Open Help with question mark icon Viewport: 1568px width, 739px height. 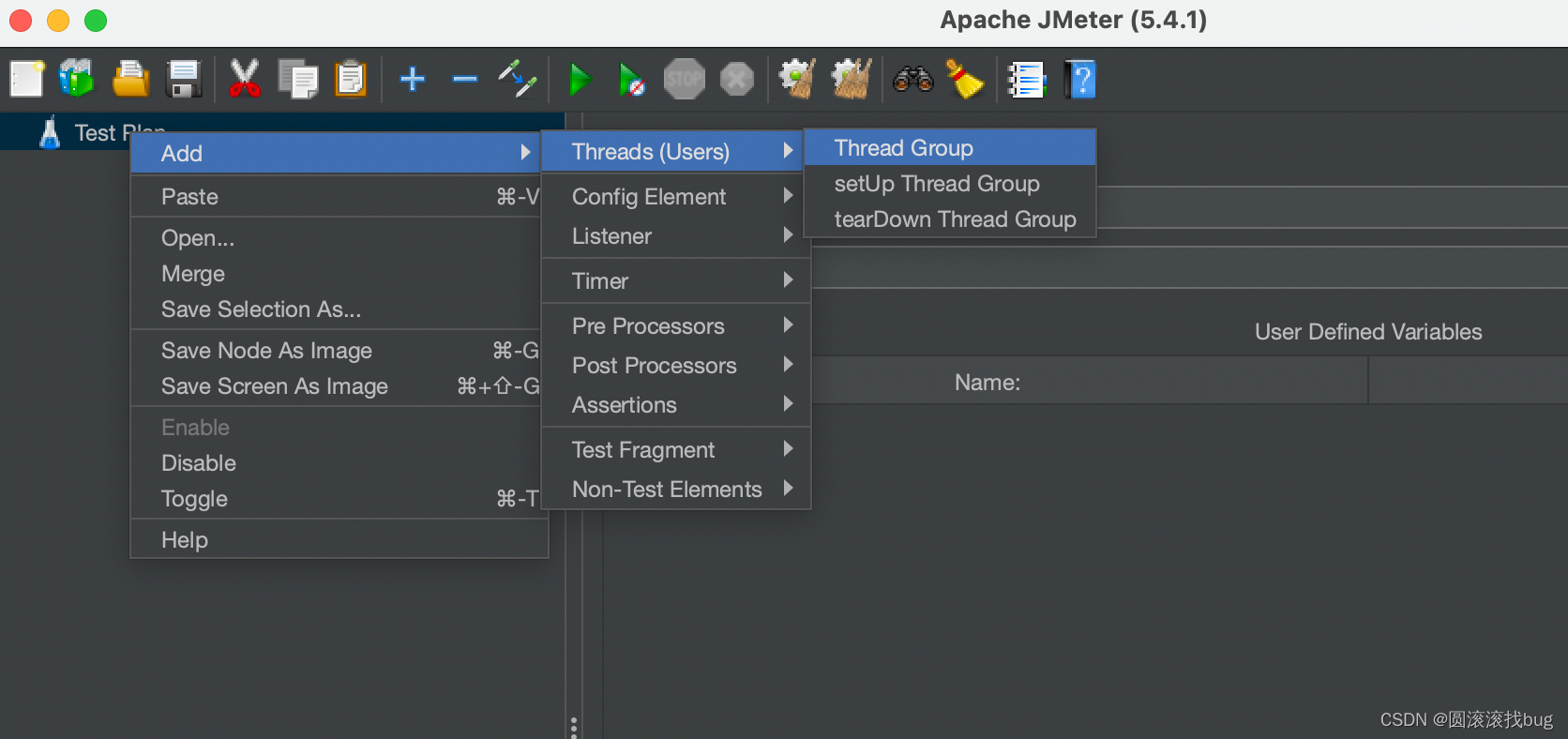tap(1079, 79)
